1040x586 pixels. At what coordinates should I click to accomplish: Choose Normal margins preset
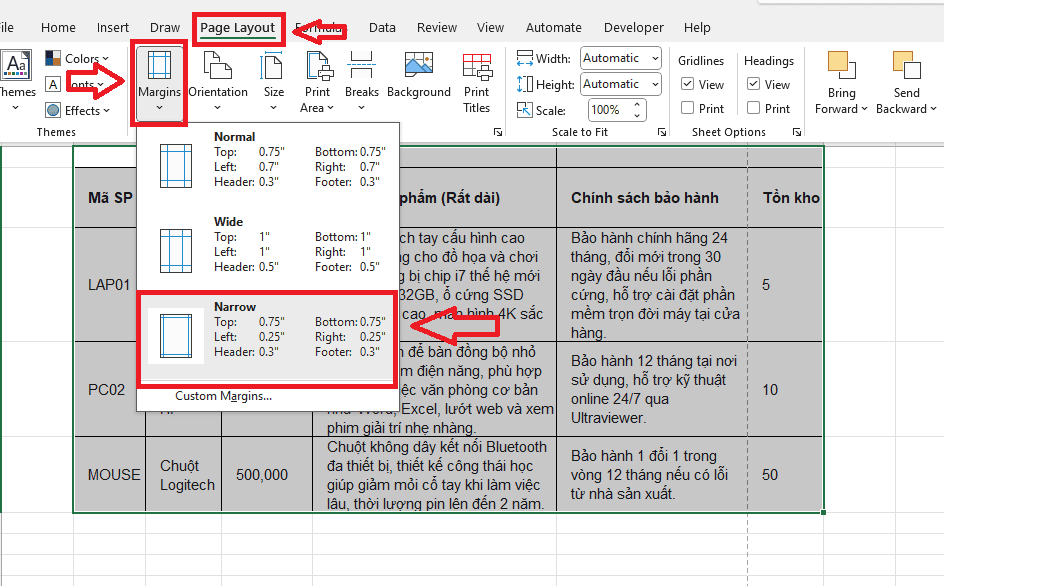pyautogui.click(x=268, y=164)
